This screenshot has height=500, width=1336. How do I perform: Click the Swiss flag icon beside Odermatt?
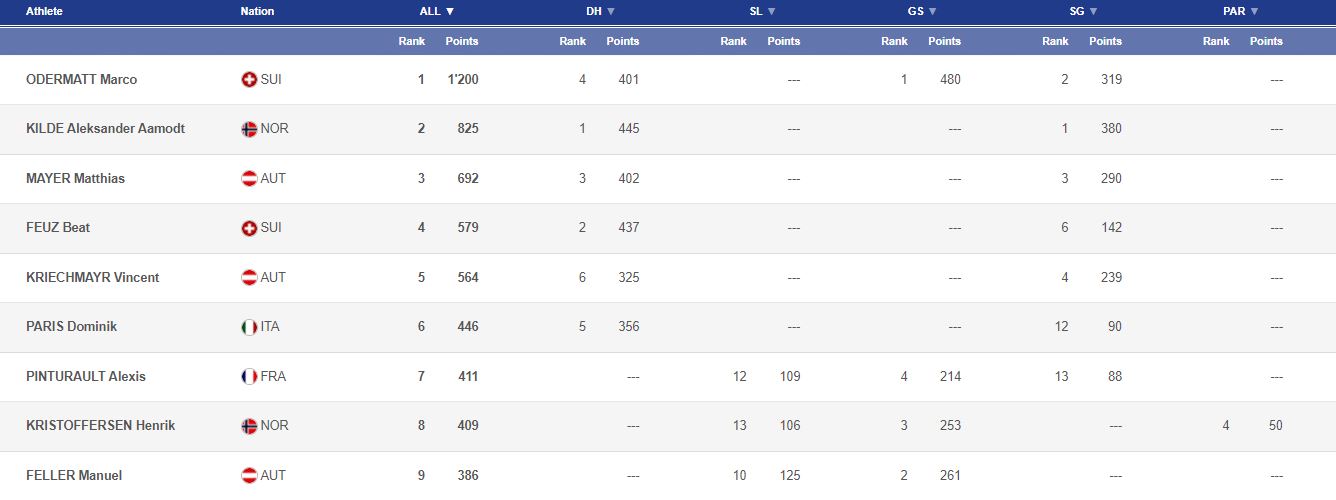(249, 80)
